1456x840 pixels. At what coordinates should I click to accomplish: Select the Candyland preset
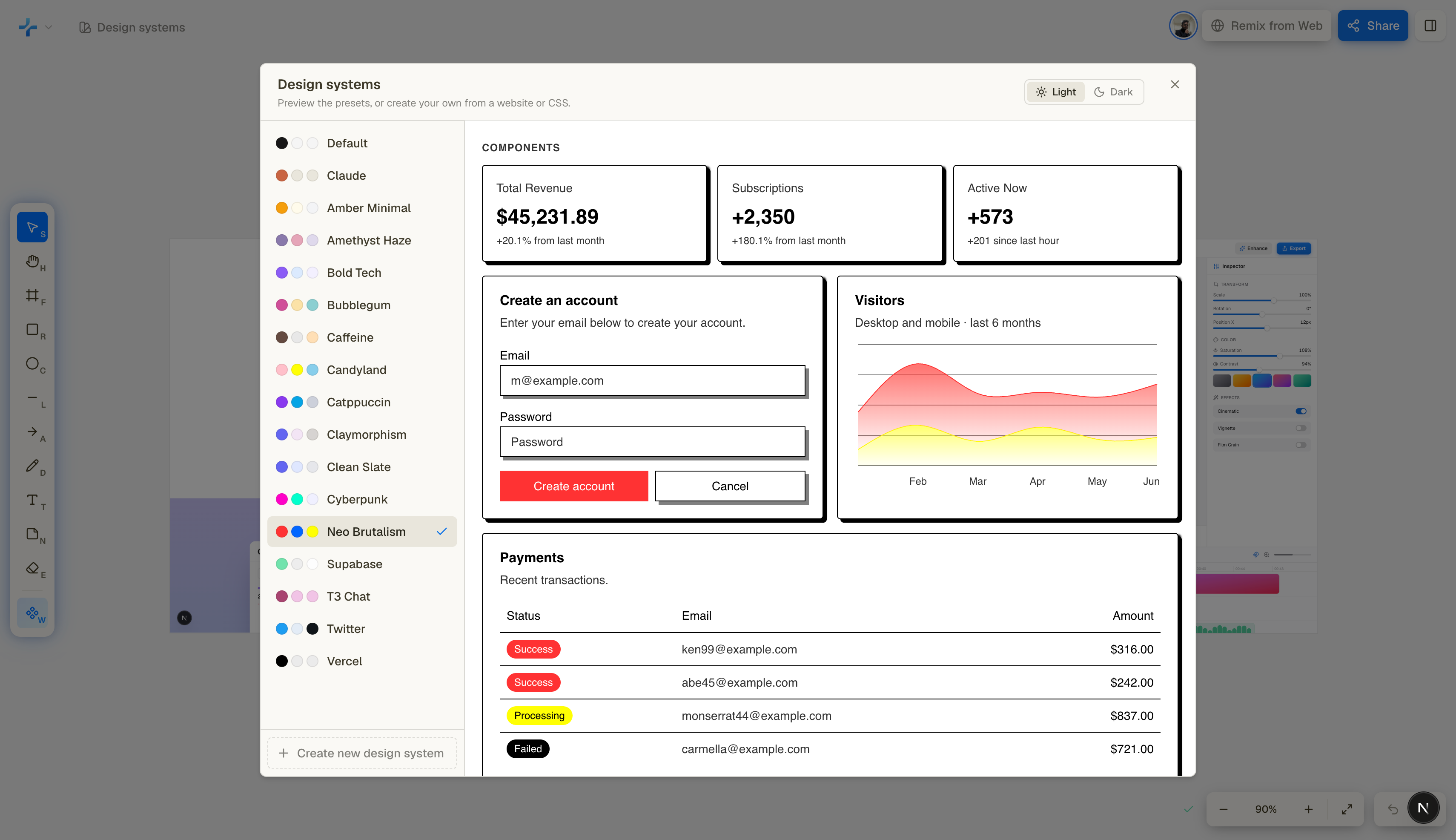[x=362, y=370]
